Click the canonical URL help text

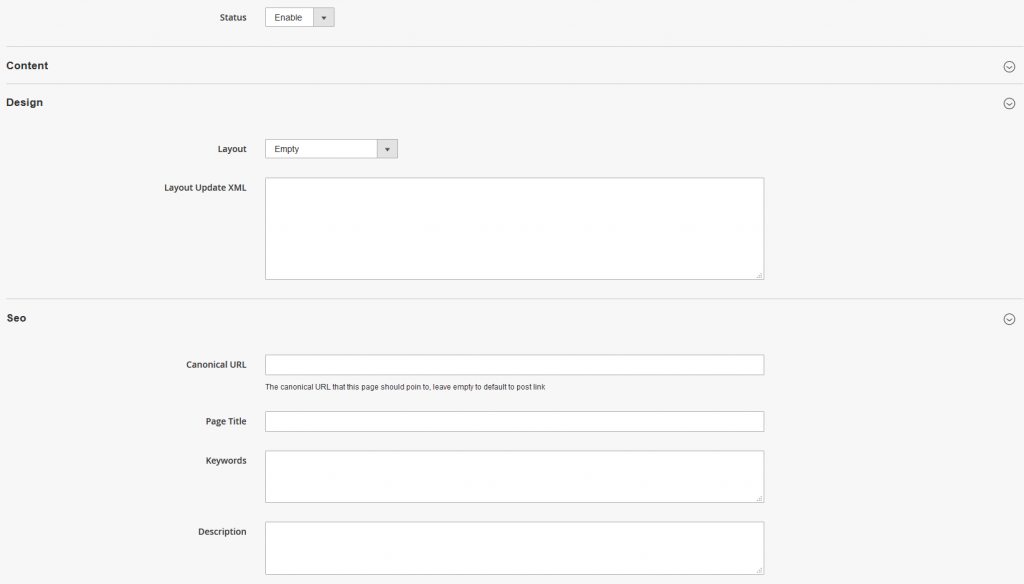coord(405,387)
